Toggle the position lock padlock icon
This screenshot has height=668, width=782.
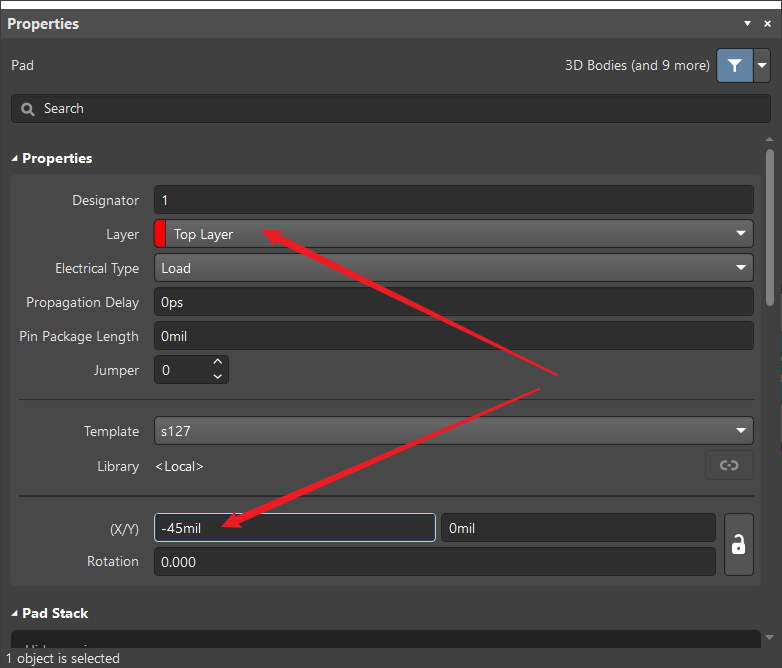point(739,544)
